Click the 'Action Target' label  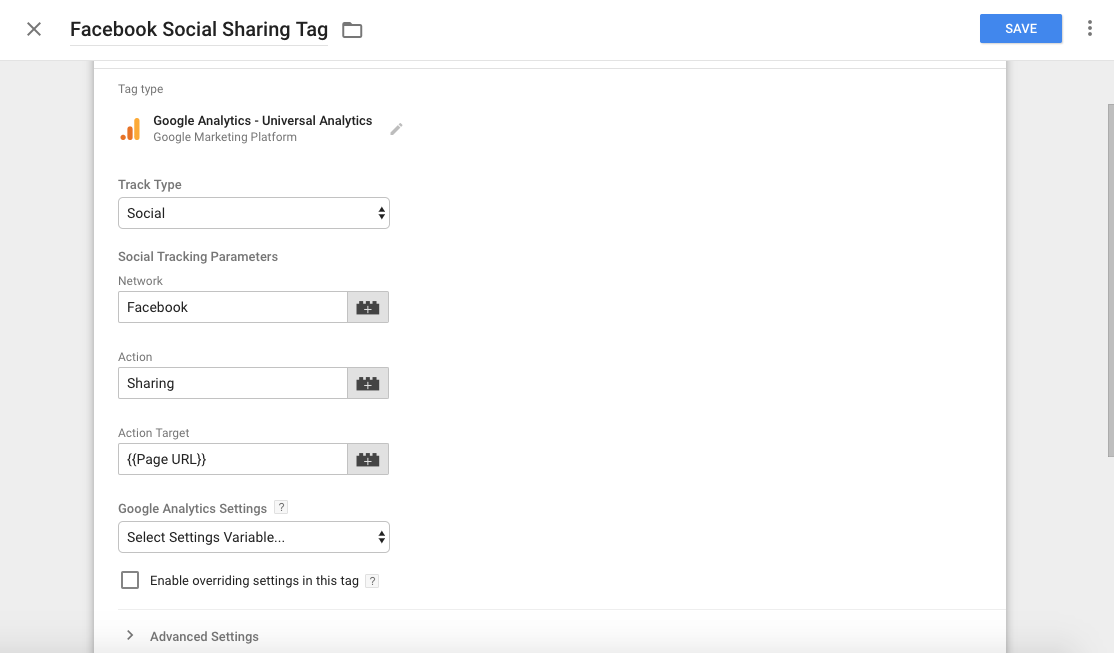pos(153,433)
